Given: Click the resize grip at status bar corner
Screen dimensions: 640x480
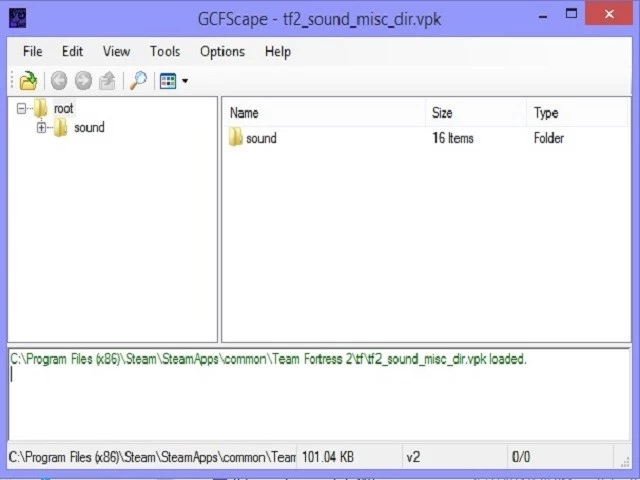Looking at the screenshot, I should 624,461.
